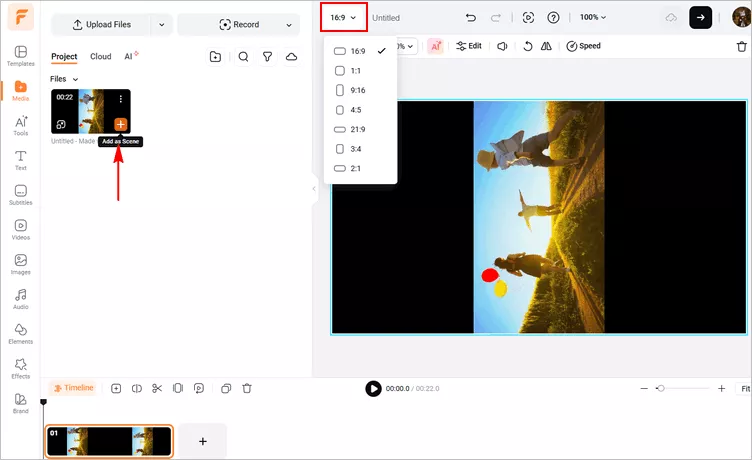Open the Templates panel in sidebar
This screenshot has height=460, width=752.
(x=20, y=55)
